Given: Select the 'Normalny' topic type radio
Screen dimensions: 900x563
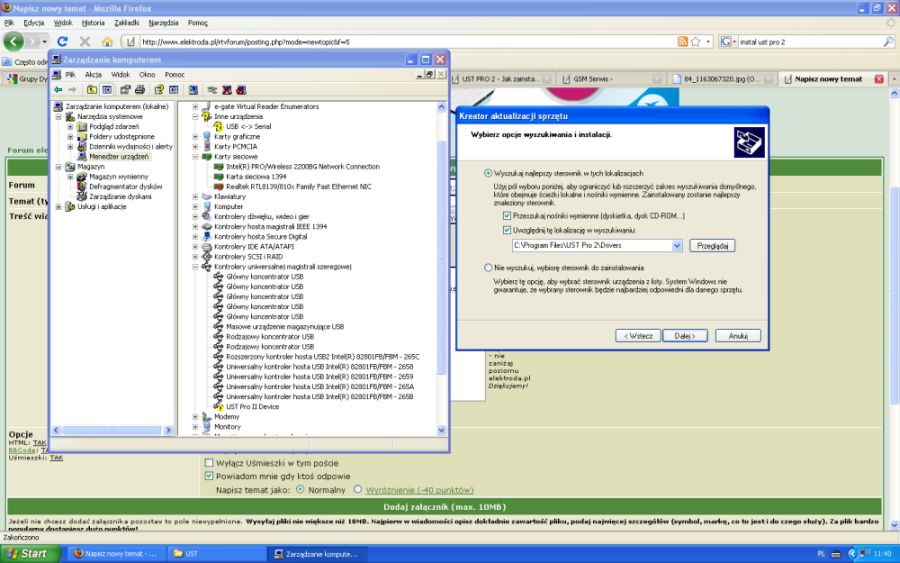Looking at the screenshot, I should tap(300, 490).
